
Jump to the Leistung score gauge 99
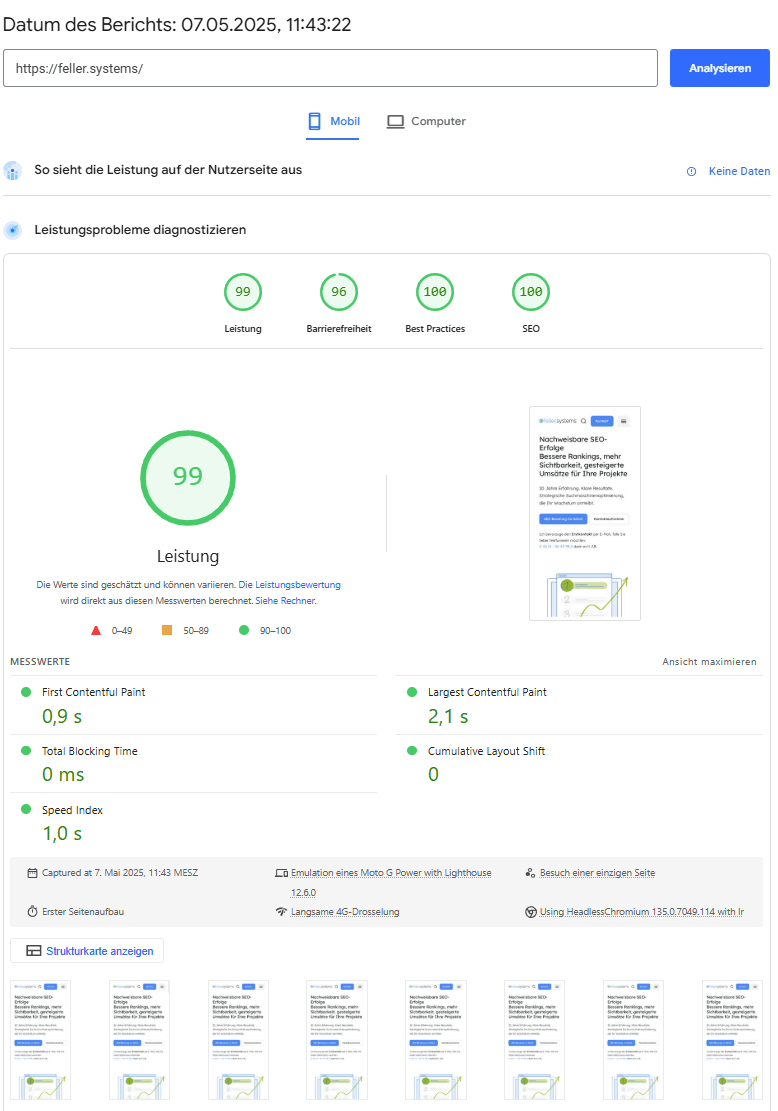tap(243, 292)
